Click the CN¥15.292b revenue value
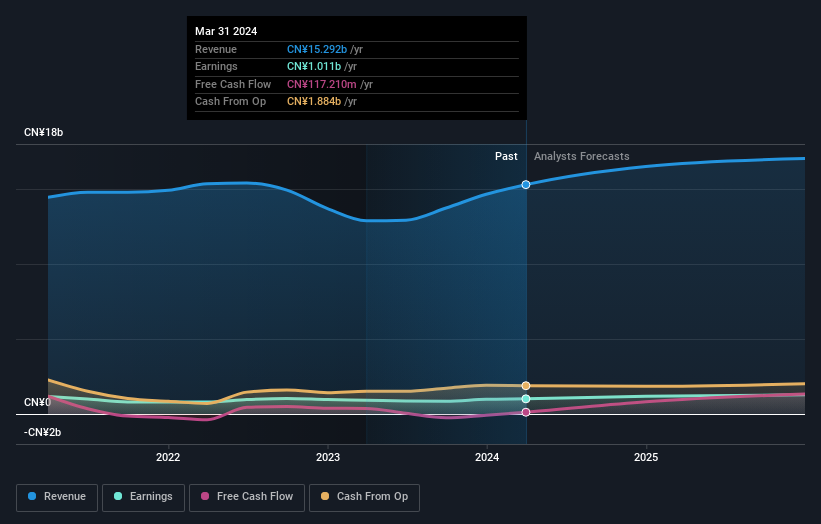Viewport: 821px width, 524px height. click(317, 49)
